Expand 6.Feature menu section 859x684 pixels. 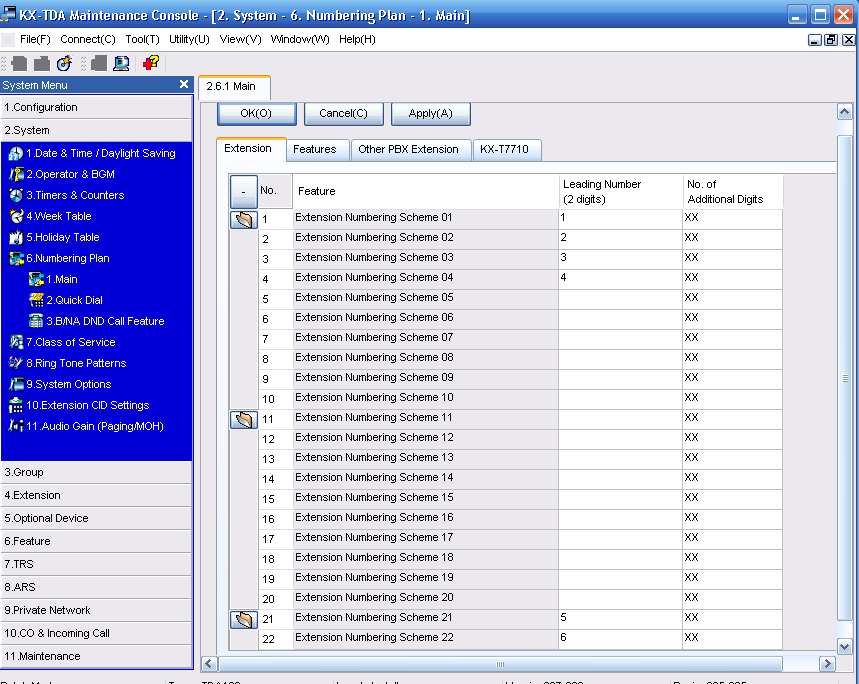(96, 541)
